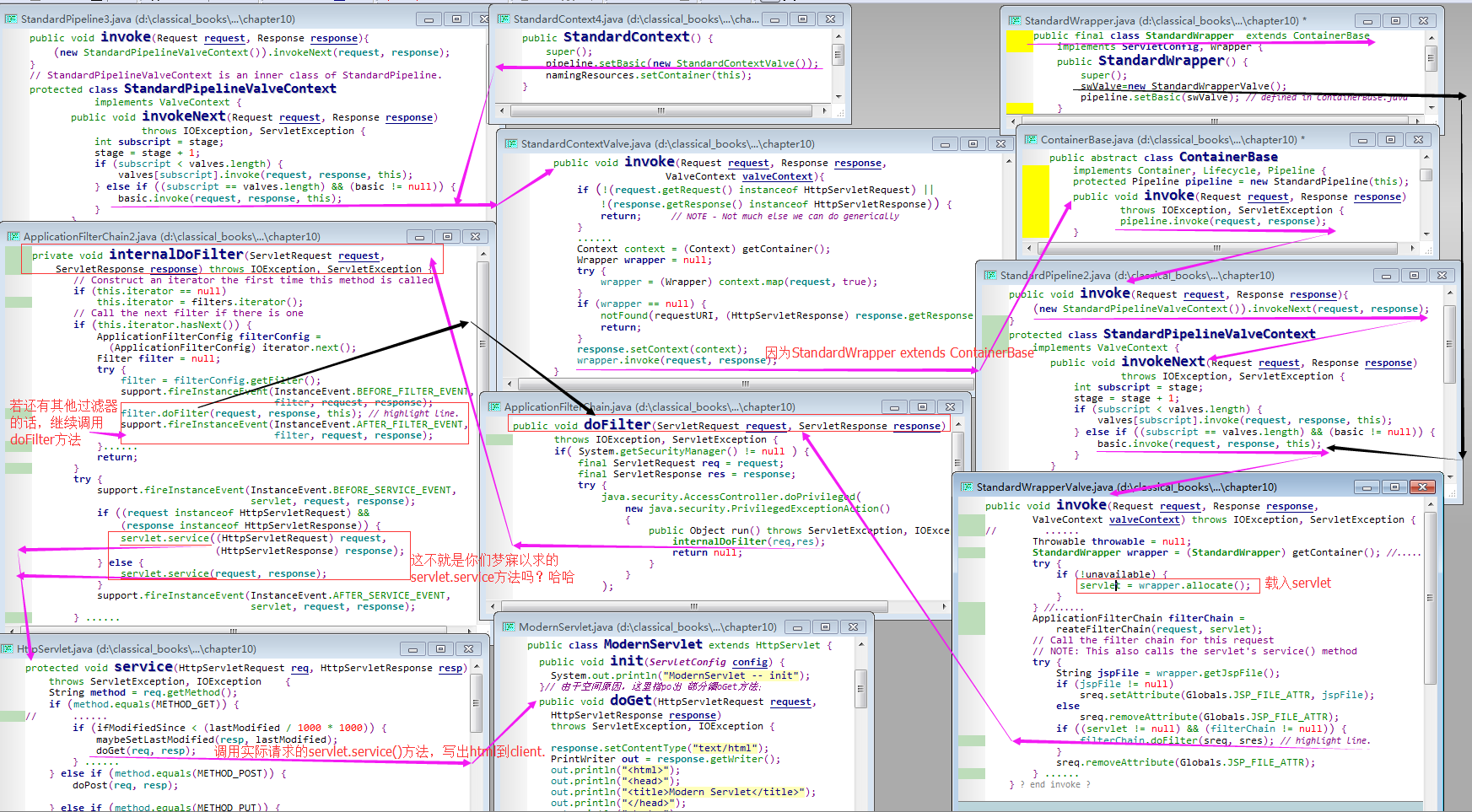The height and width of the screenshot is (812, 1472).
Task: Minimize the StandardContextValve.java window
Action: coord(945,143)
